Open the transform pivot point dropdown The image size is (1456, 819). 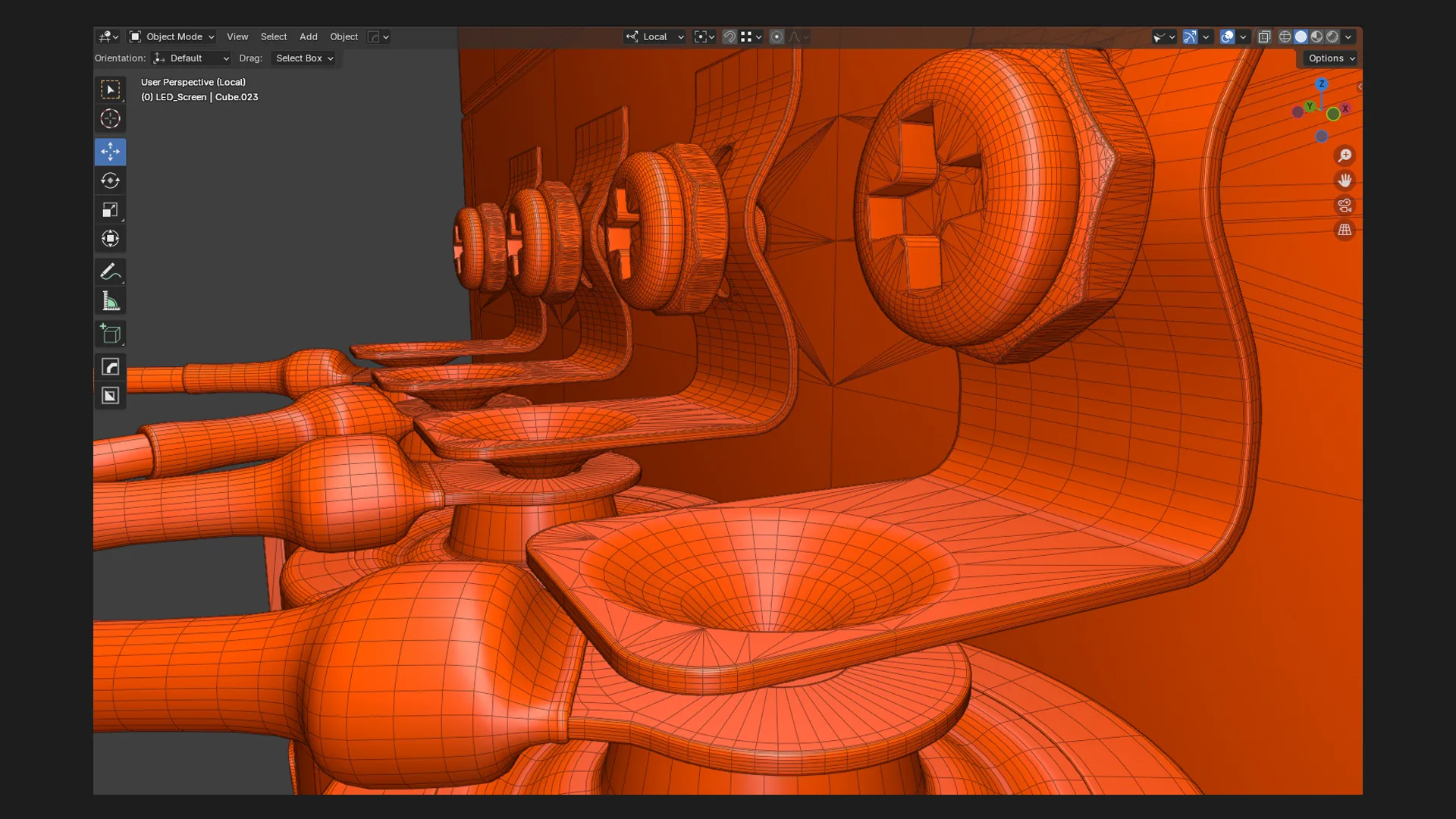click(704, 36)
